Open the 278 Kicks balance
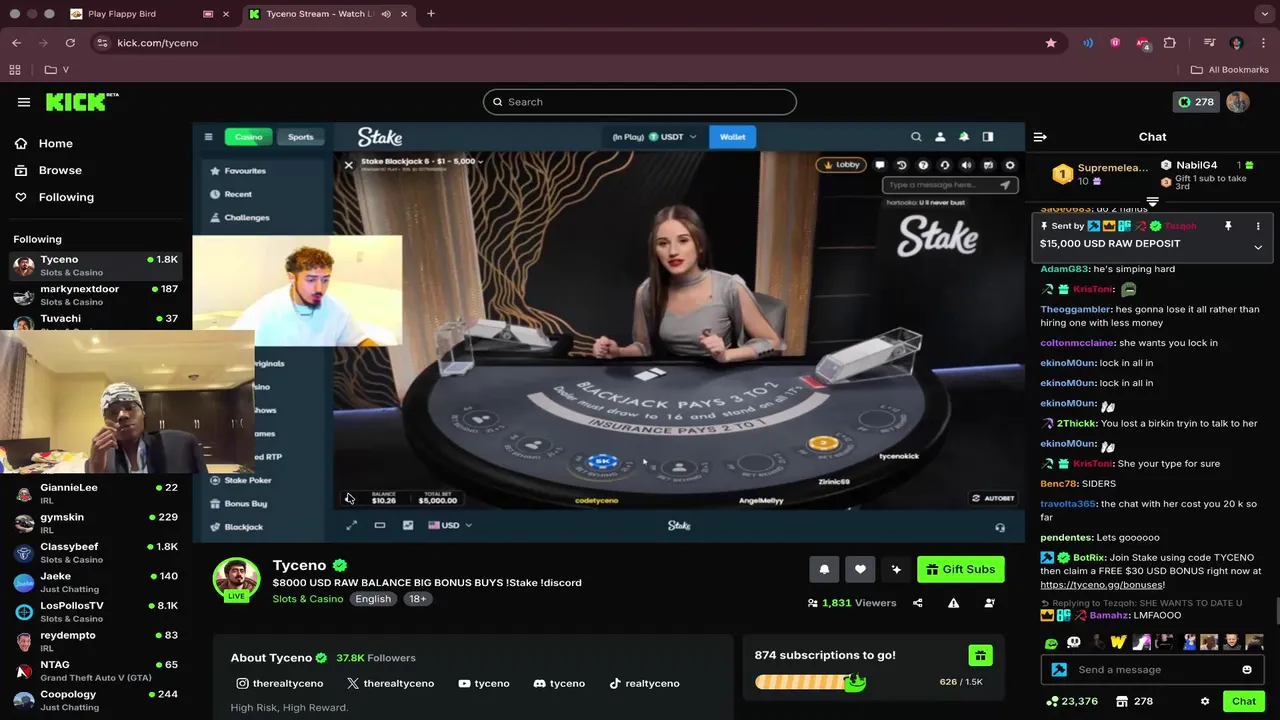The width and height of the screenshot is (1280, 720). click(x=1196, y=102)
